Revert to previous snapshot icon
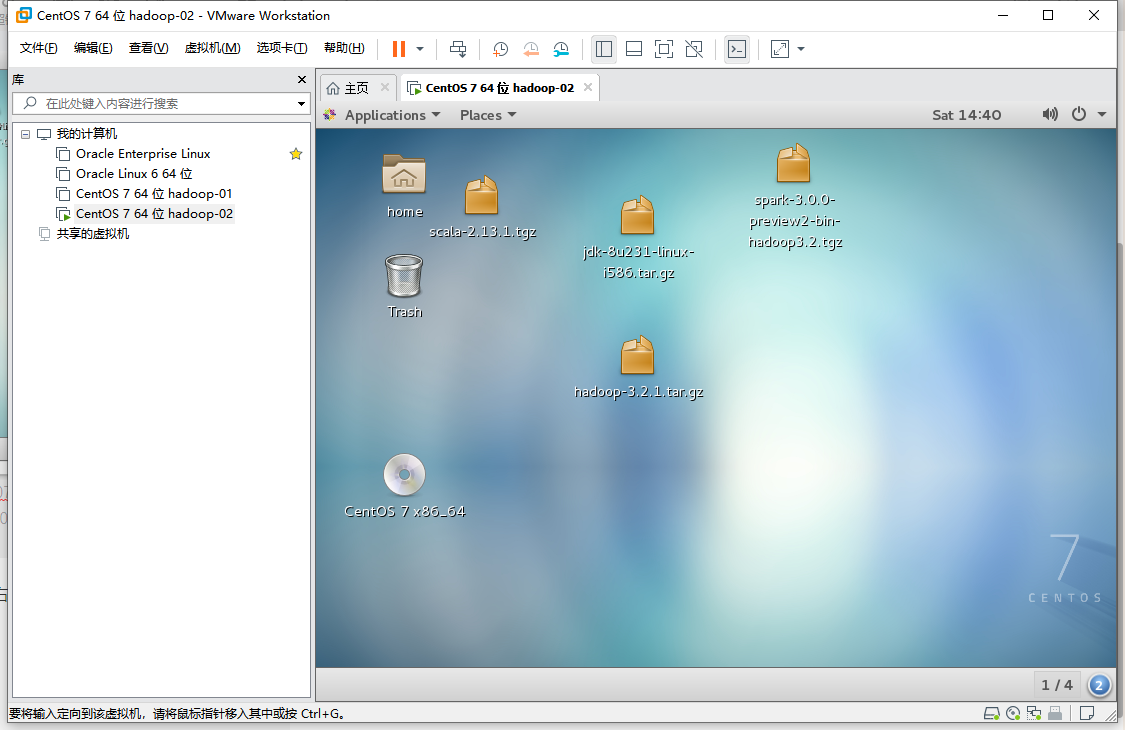 531,49
